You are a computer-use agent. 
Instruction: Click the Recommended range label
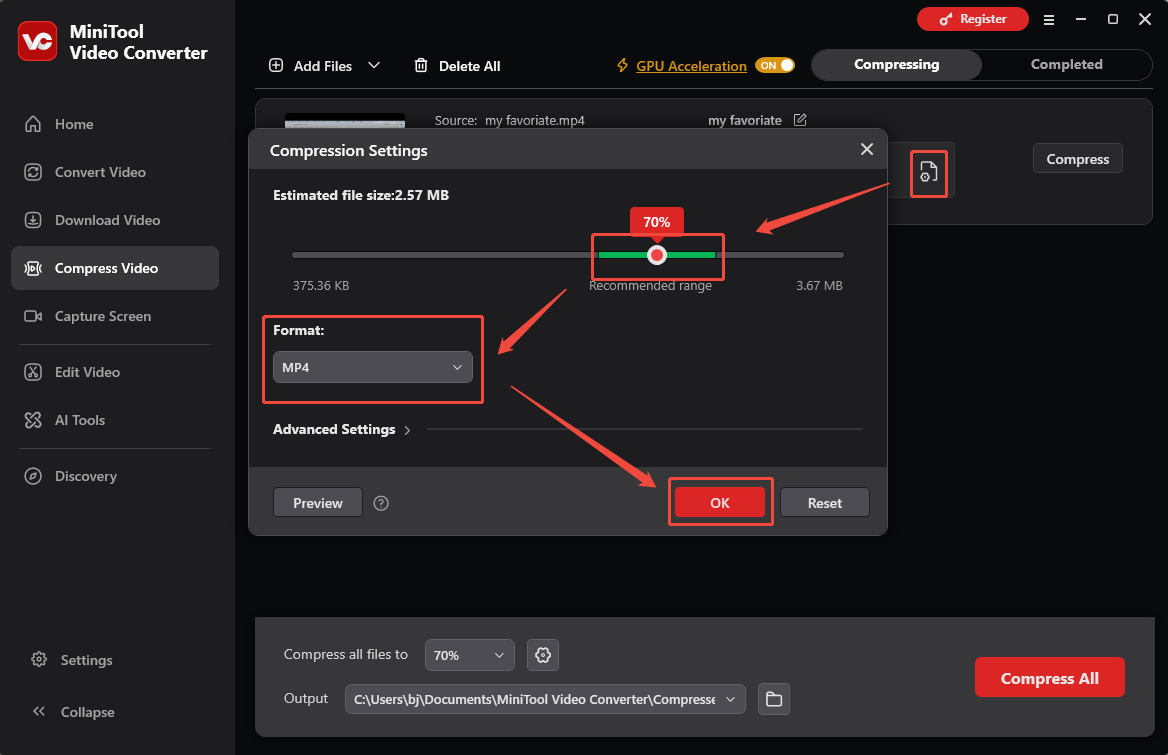650,286
